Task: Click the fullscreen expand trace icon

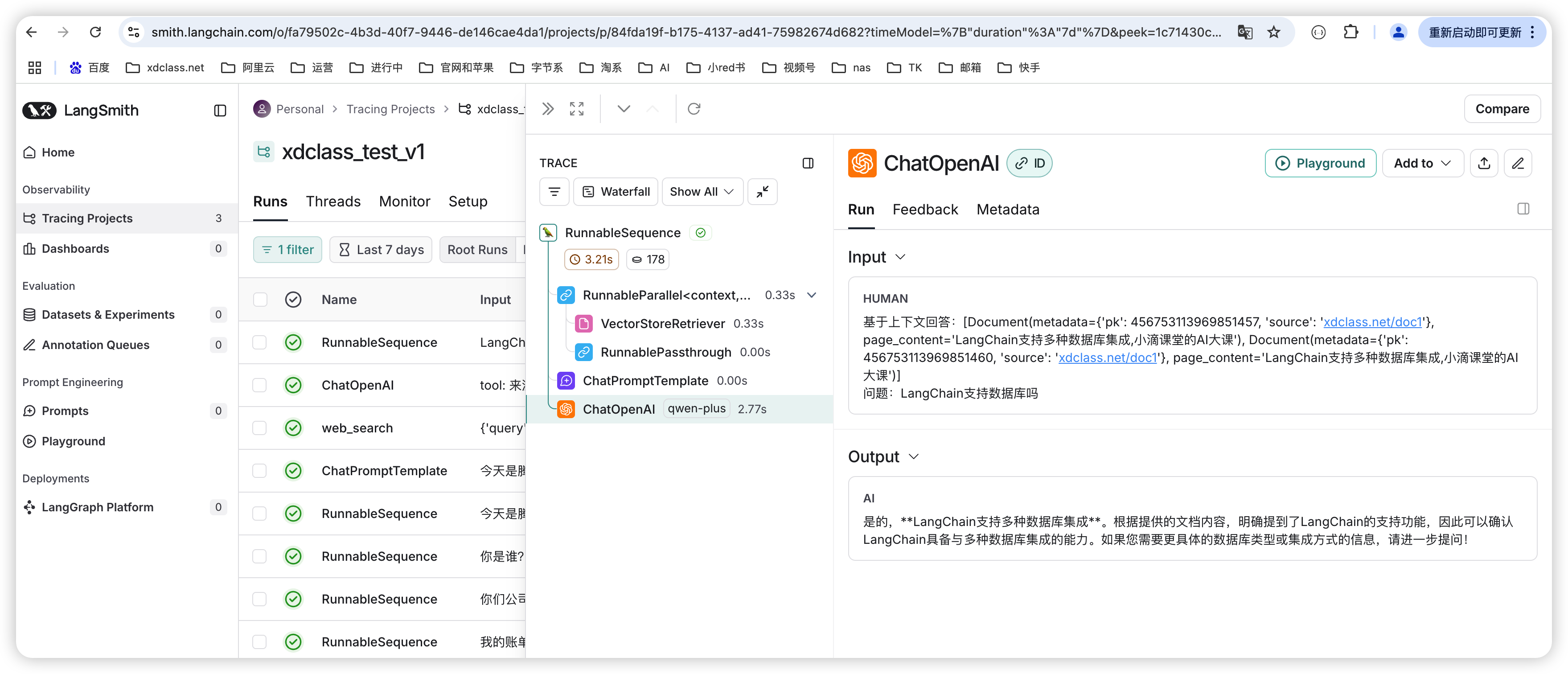Action: pos(576,109)
